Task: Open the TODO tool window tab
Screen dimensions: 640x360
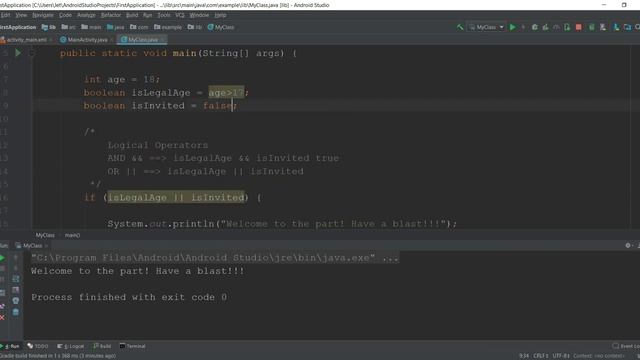Action: click(x=38, y=346)
